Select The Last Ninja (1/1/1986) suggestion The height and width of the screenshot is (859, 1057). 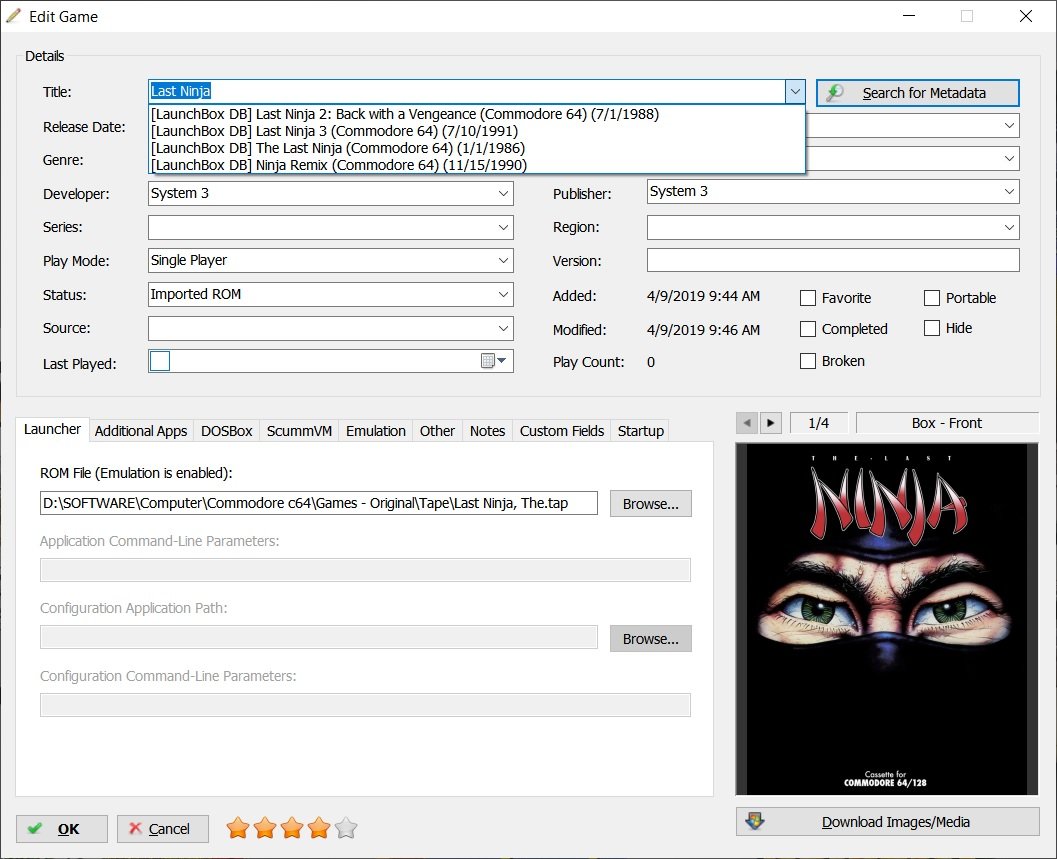(477, 148)
